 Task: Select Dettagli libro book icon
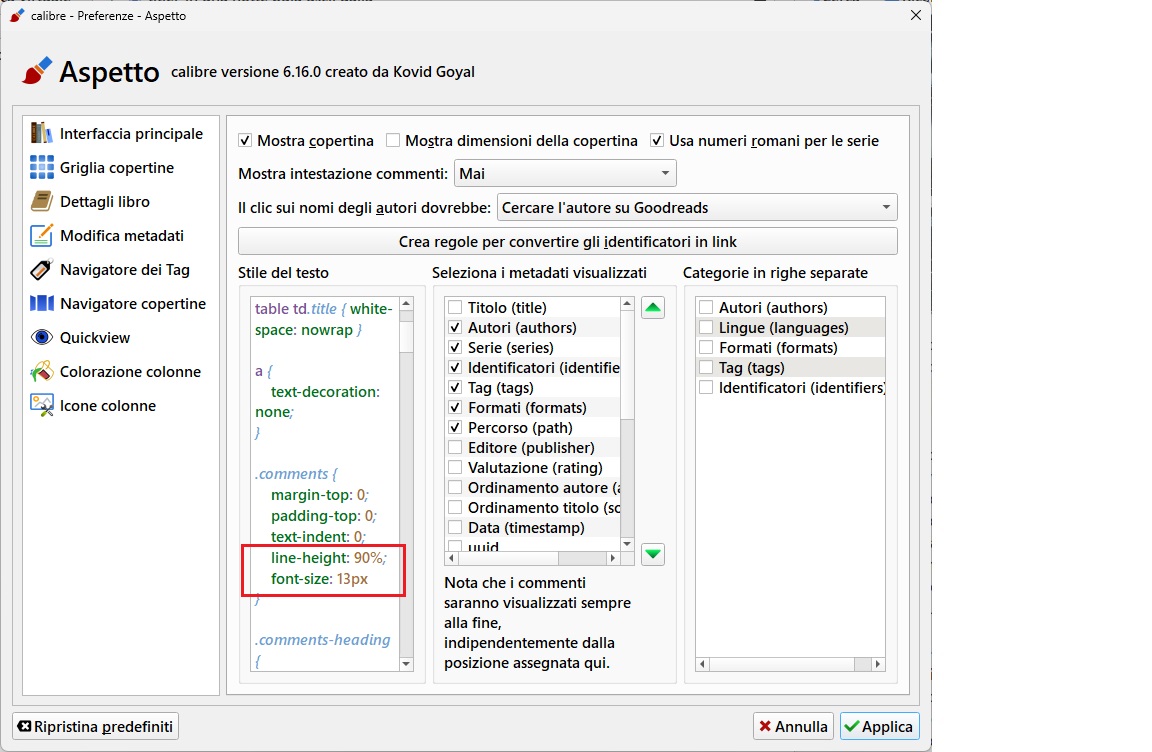41,201
